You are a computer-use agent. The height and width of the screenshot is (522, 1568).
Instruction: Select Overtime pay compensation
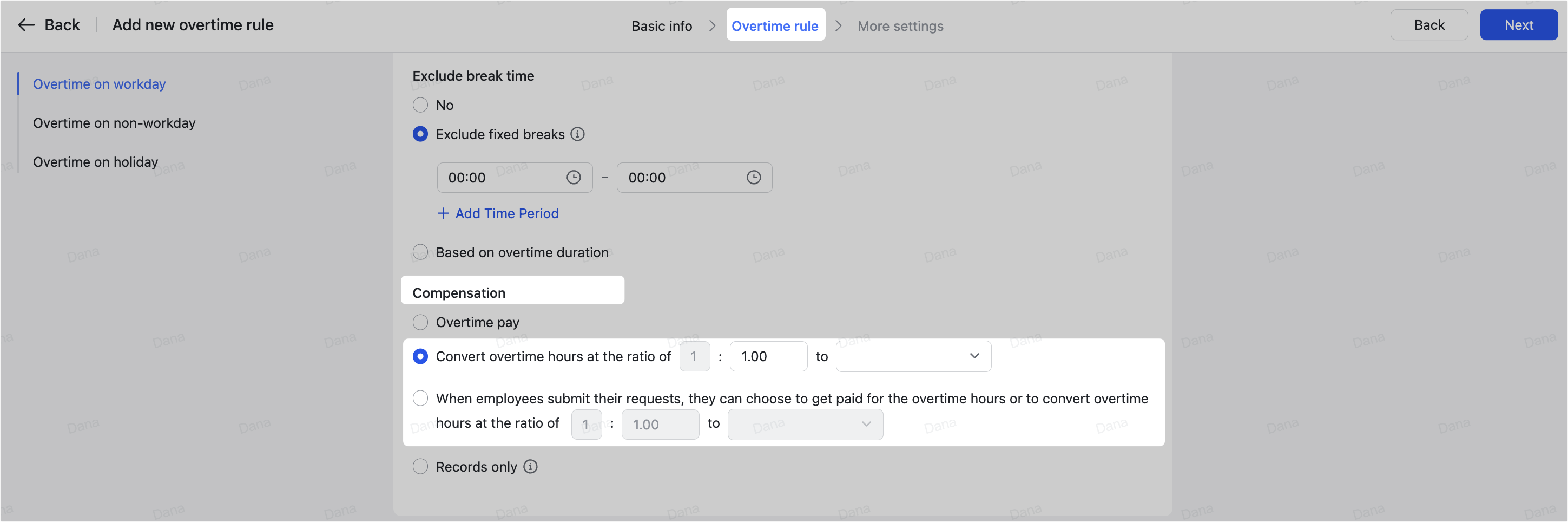click(420, 322)
